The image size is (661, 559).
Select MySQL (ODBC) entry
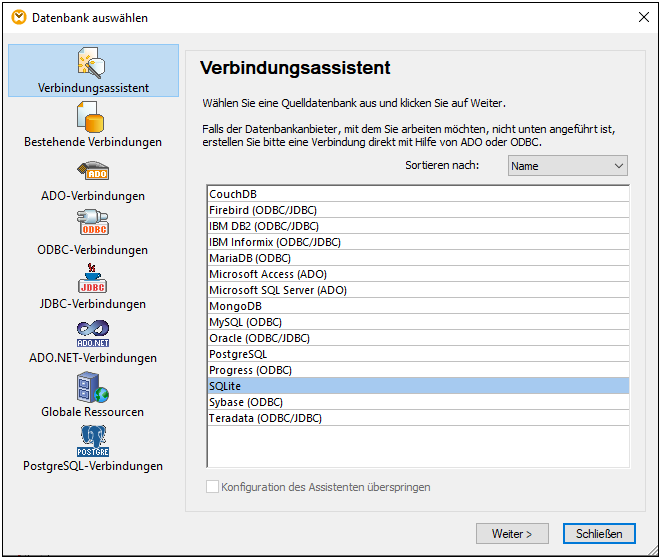418,322
